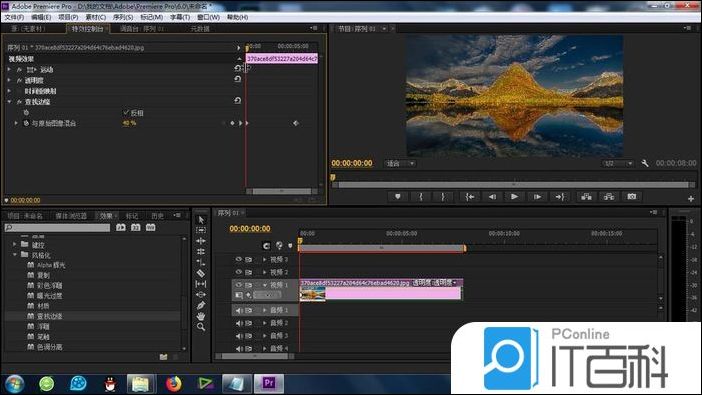
Task: Open the Program monitor settings wrench
Action: click(x=645, y=163)
